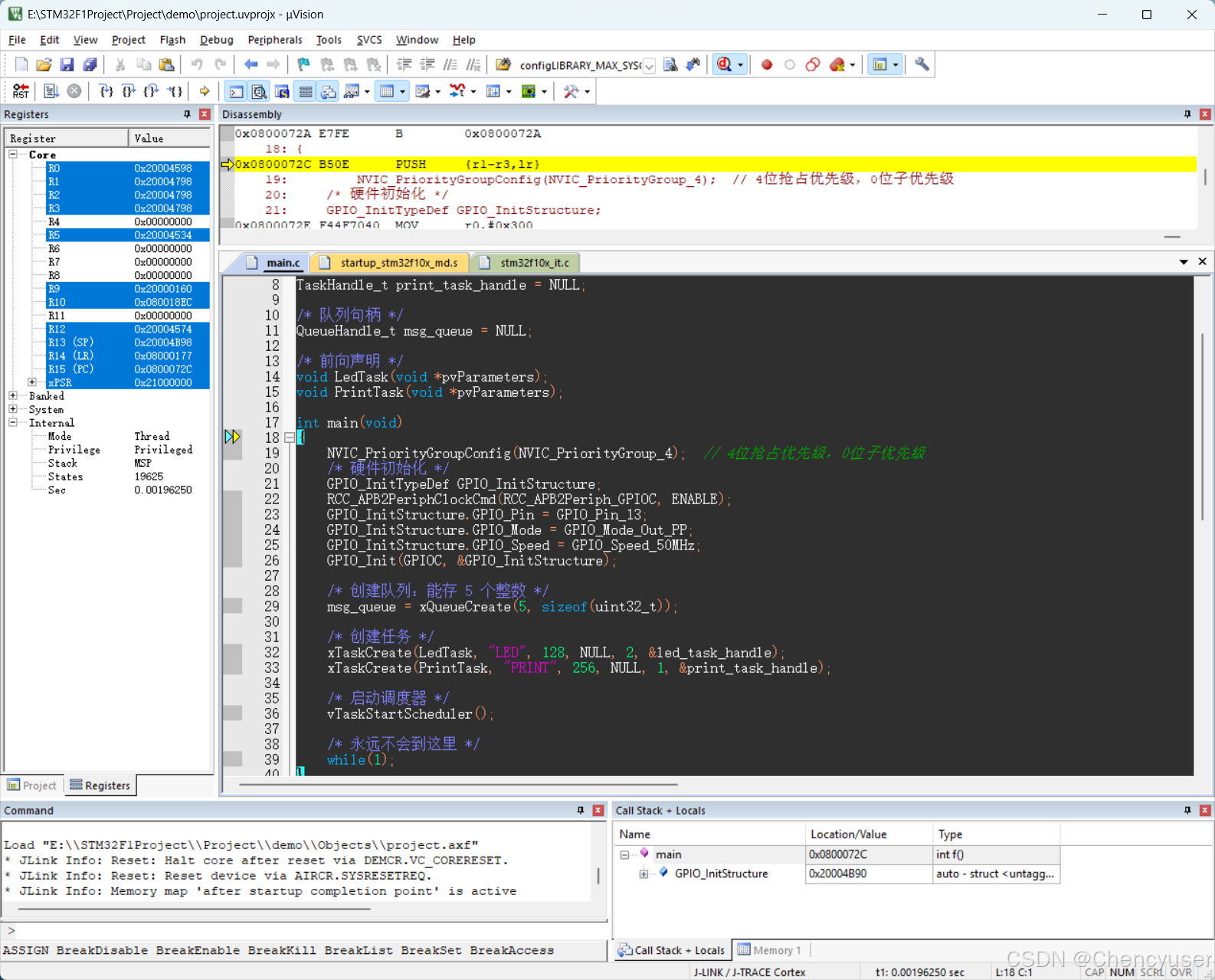The width and height of the screenshot is (1215, 980).
Task: Open the Toolbox hammer-and-wrench icon
Action: click(571, 91)
